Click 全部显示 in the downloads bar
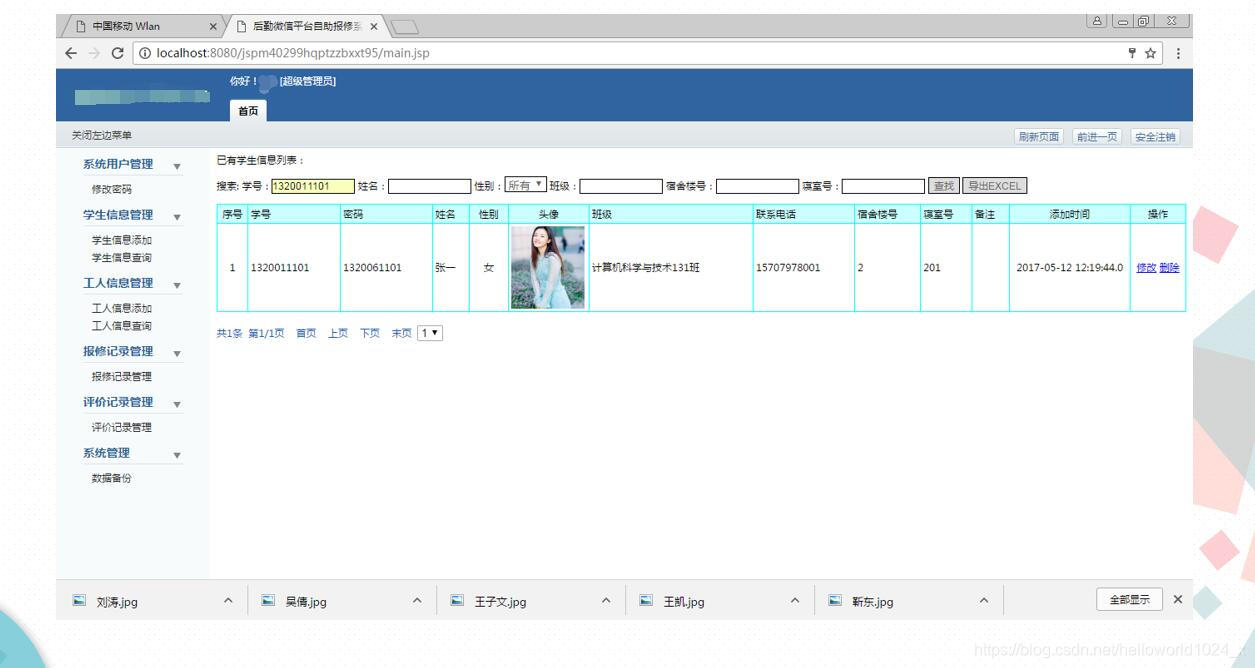Image resolution: width=1255 pixels, height=668 pixels. [1130, 600]
